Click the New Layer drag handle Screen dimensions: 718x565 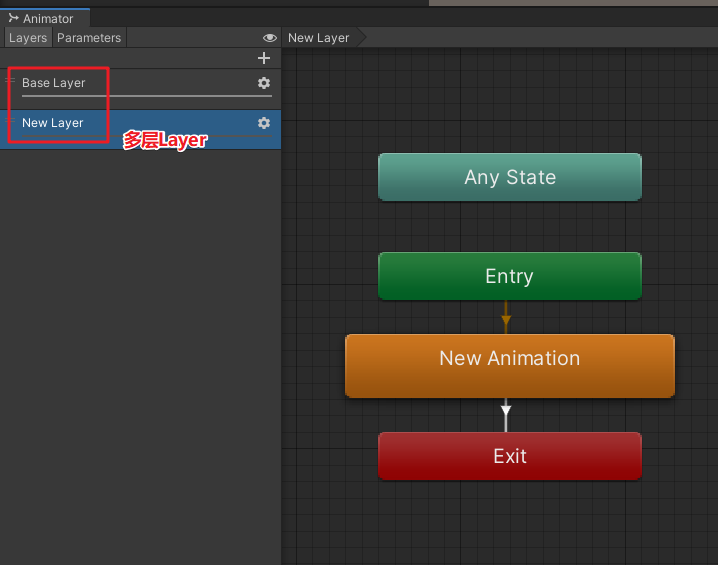10,120
